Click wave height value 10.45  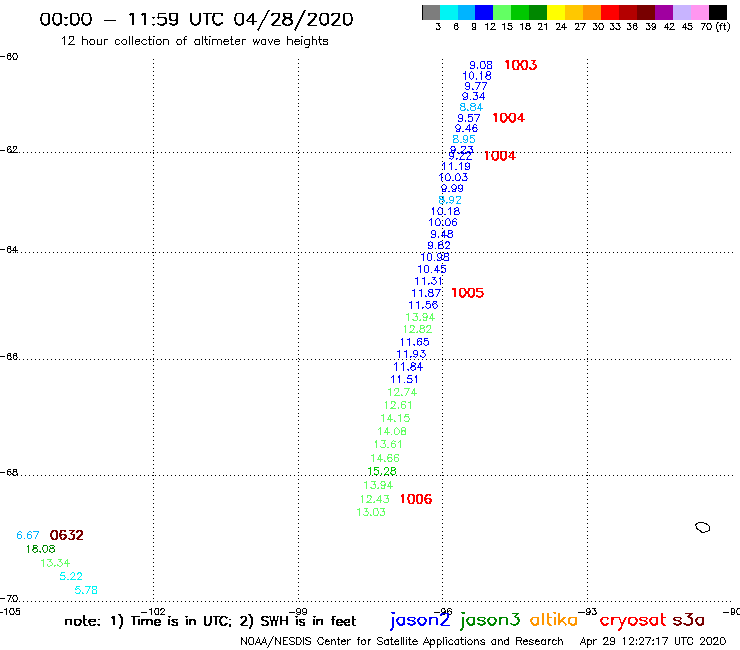click(432, 269)
